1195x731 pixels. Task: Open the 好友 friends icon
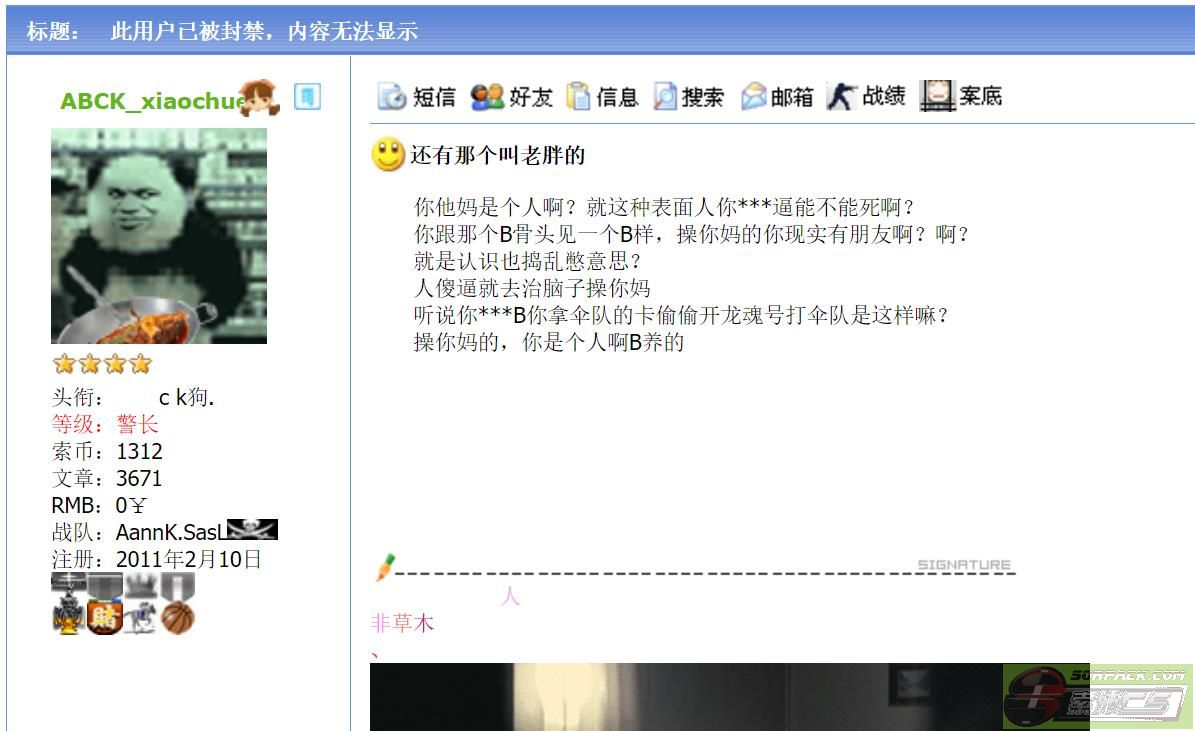click(x=487, y=97)
